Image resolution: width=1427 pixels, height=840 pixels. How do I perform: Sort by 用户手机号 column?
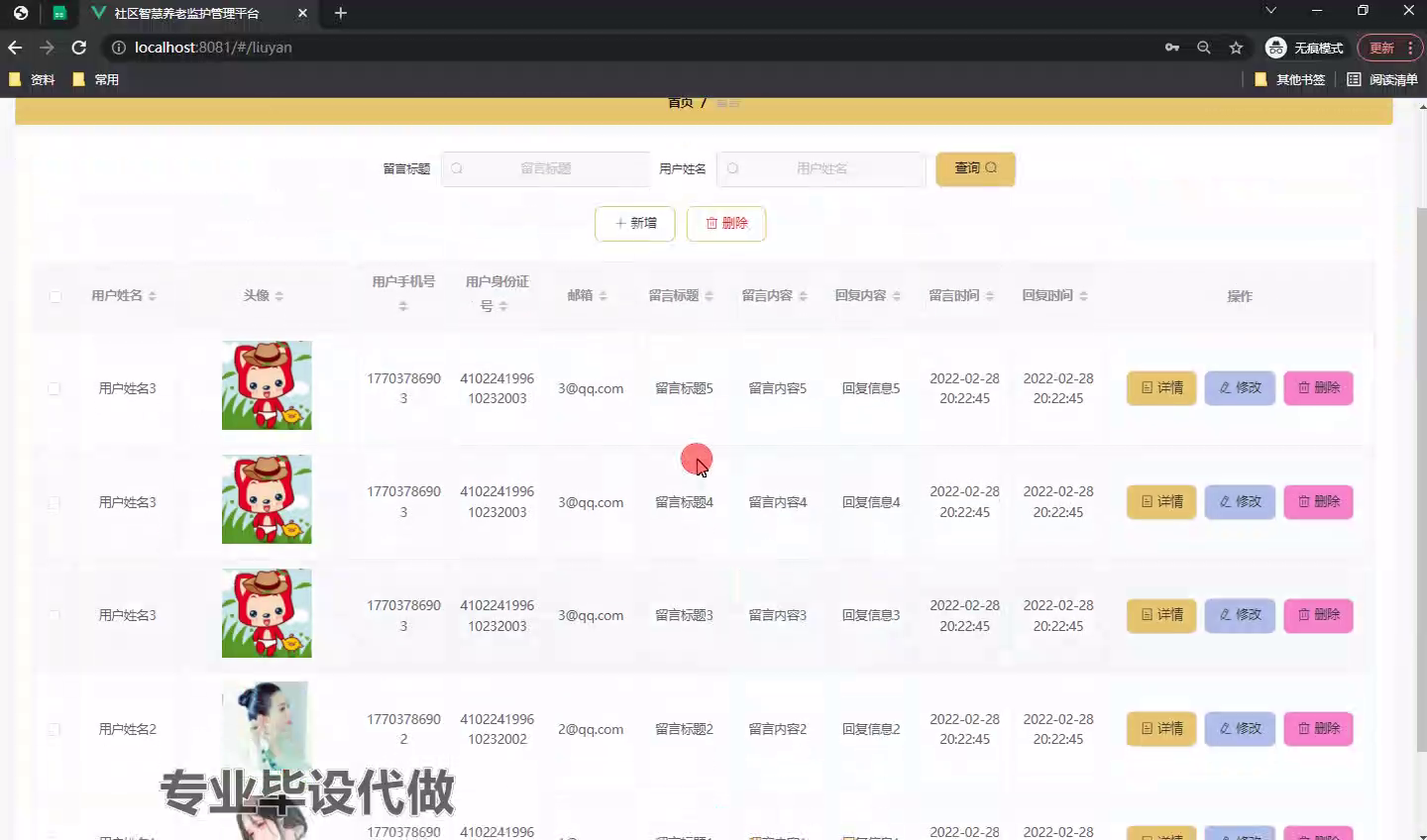point(403,306)
